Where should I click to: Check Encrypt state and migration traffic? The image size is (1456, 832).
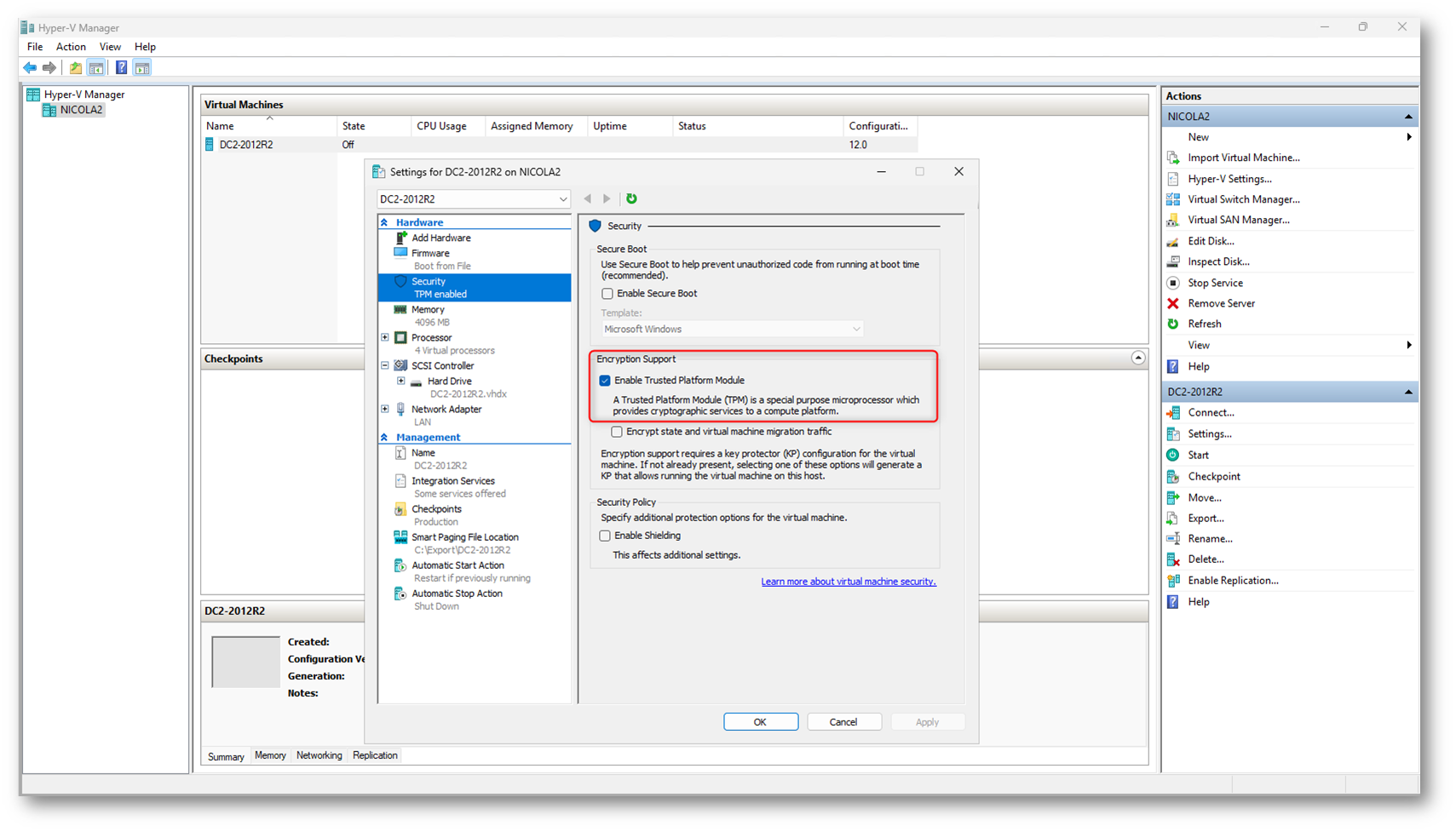(617, 432)
